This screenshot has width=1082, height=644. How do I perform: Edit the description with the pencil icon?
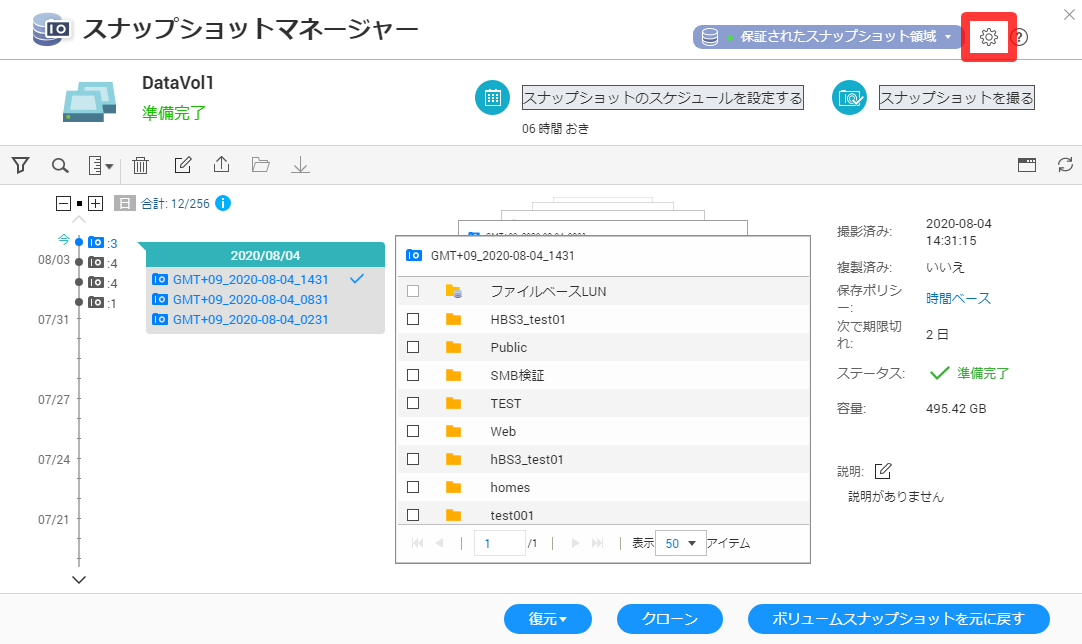[883, 471]
